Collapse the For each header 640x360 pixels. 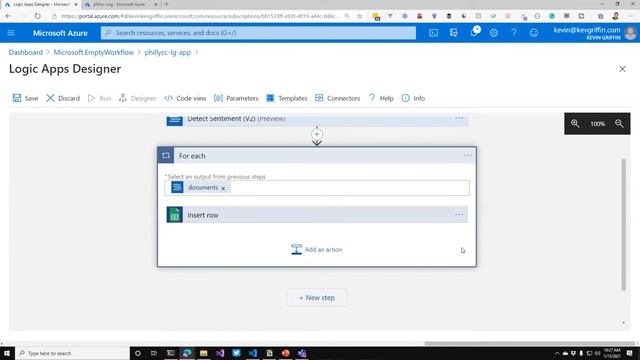[x=317, y=156]
